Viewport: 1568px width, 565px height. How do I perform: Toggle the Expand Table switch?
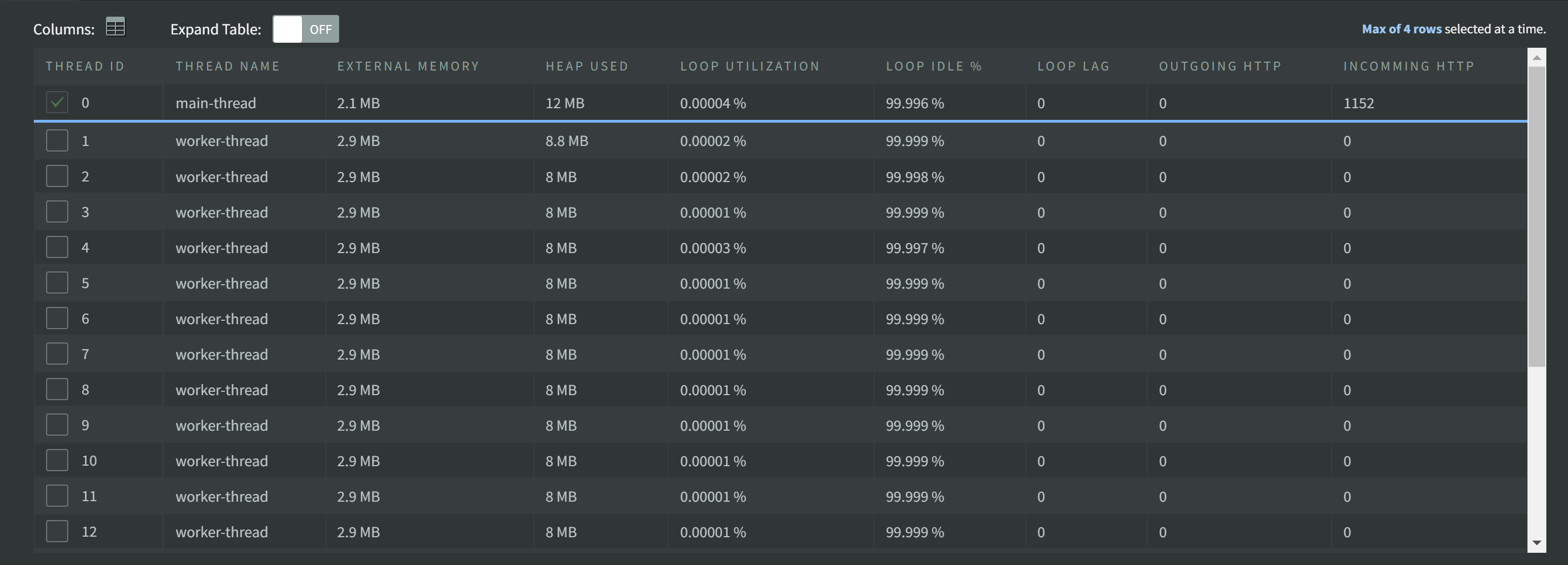[306, 29]
